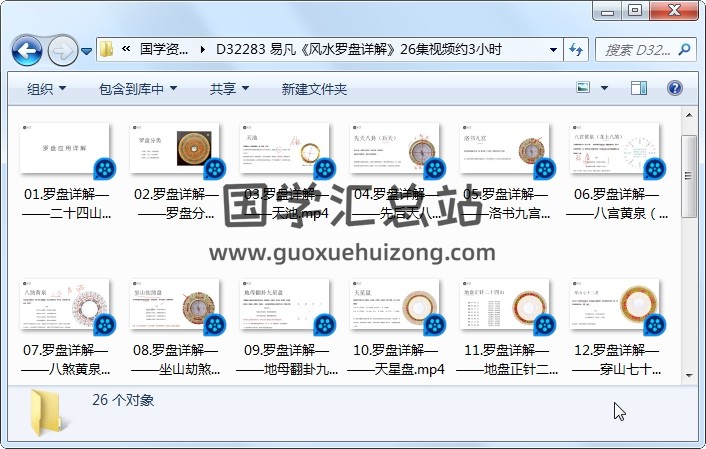Open the 包含到库中 menu
The width and height of the screenshot is (706, 449).
pyautogui.click(x=138, y=89)
